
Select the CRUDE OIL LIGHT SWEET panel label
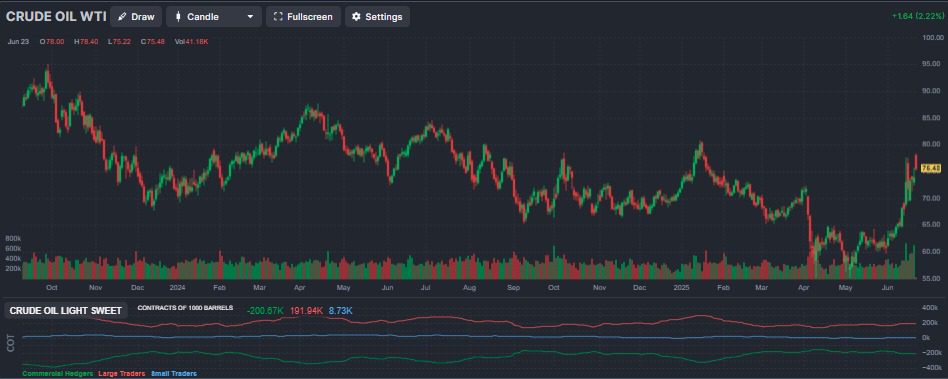66,311
